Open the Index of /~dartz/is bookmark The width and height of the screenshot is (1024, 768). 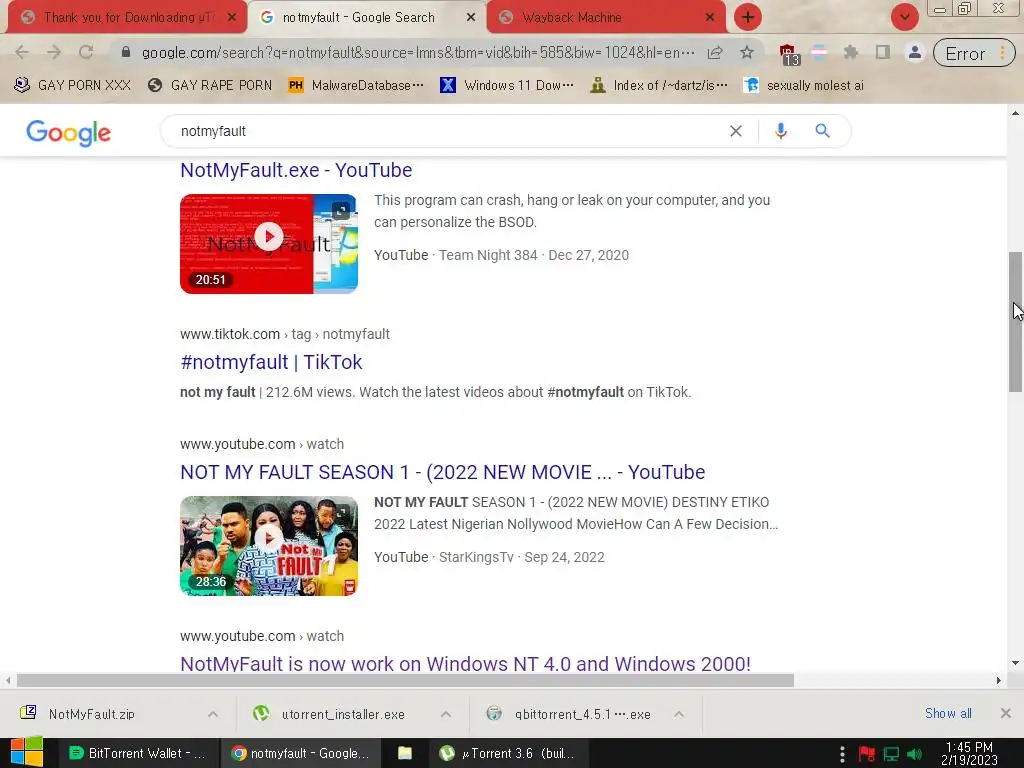659,85
